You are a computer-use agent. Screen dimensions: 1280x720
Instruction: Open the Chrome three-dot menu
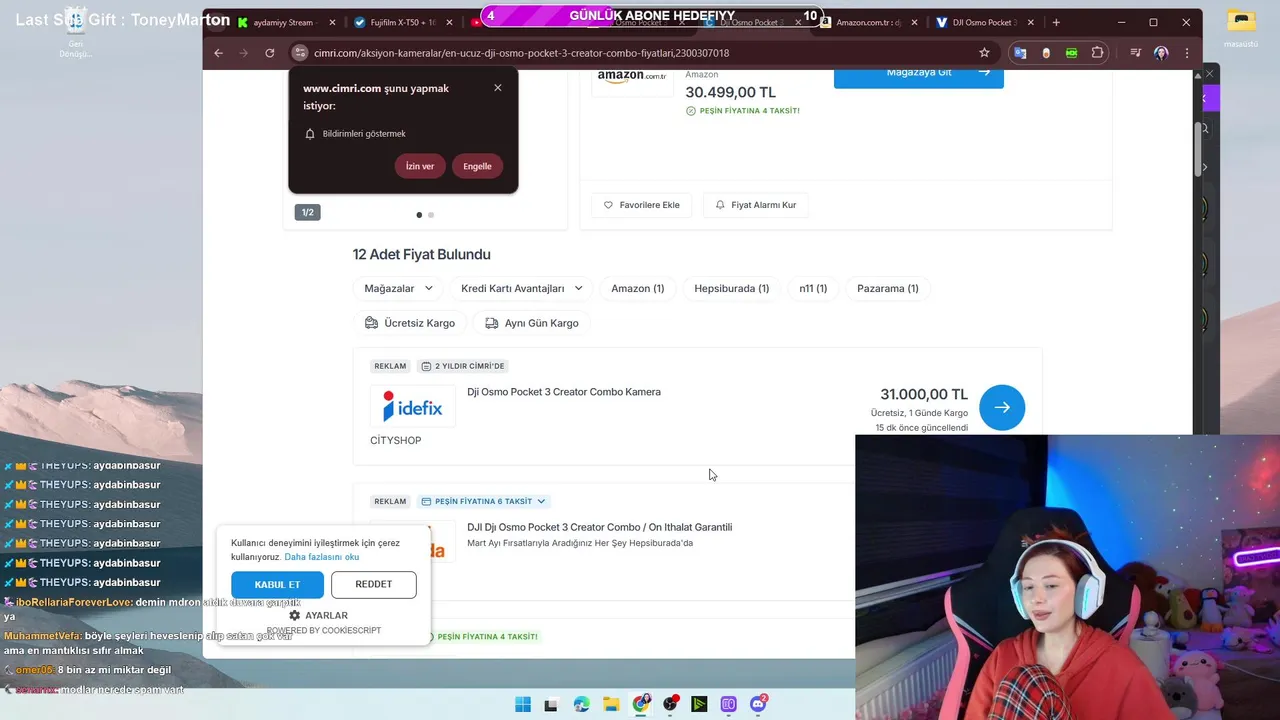click(x=1187, y=53)
